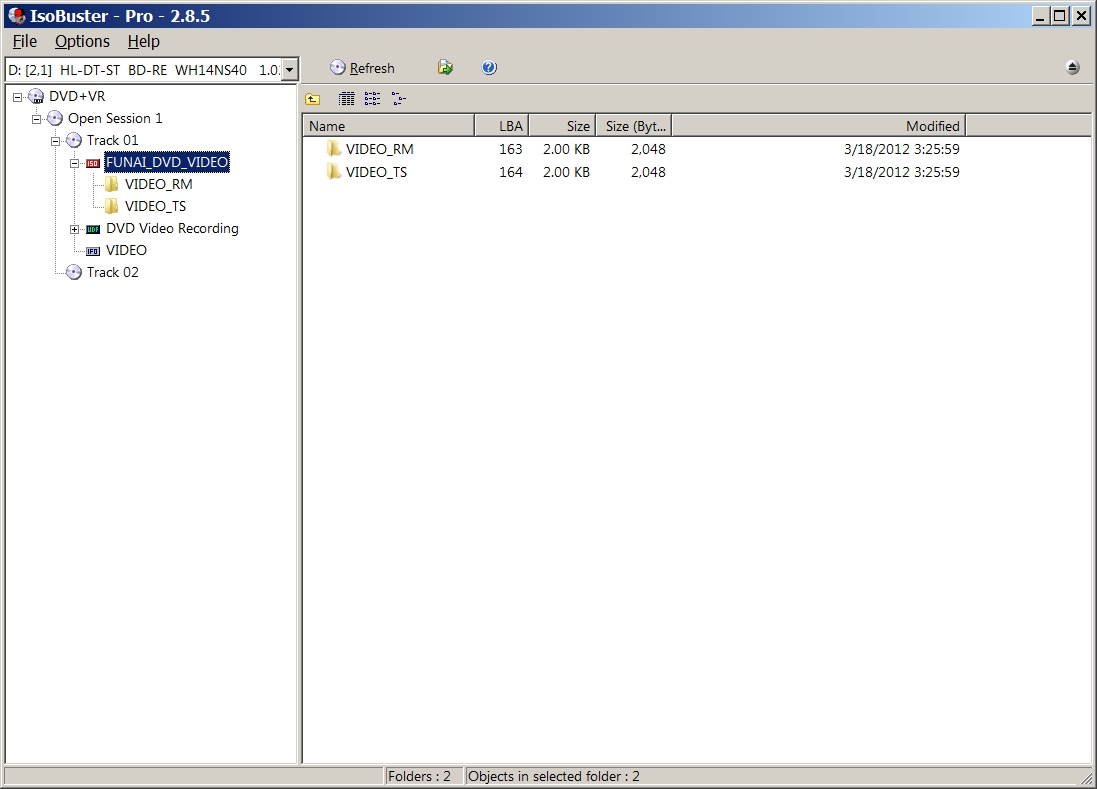Click the DVD+VR disc icon
Image resolution: width=1097 pixels, height=789 pixels.
tap(36, 97)
